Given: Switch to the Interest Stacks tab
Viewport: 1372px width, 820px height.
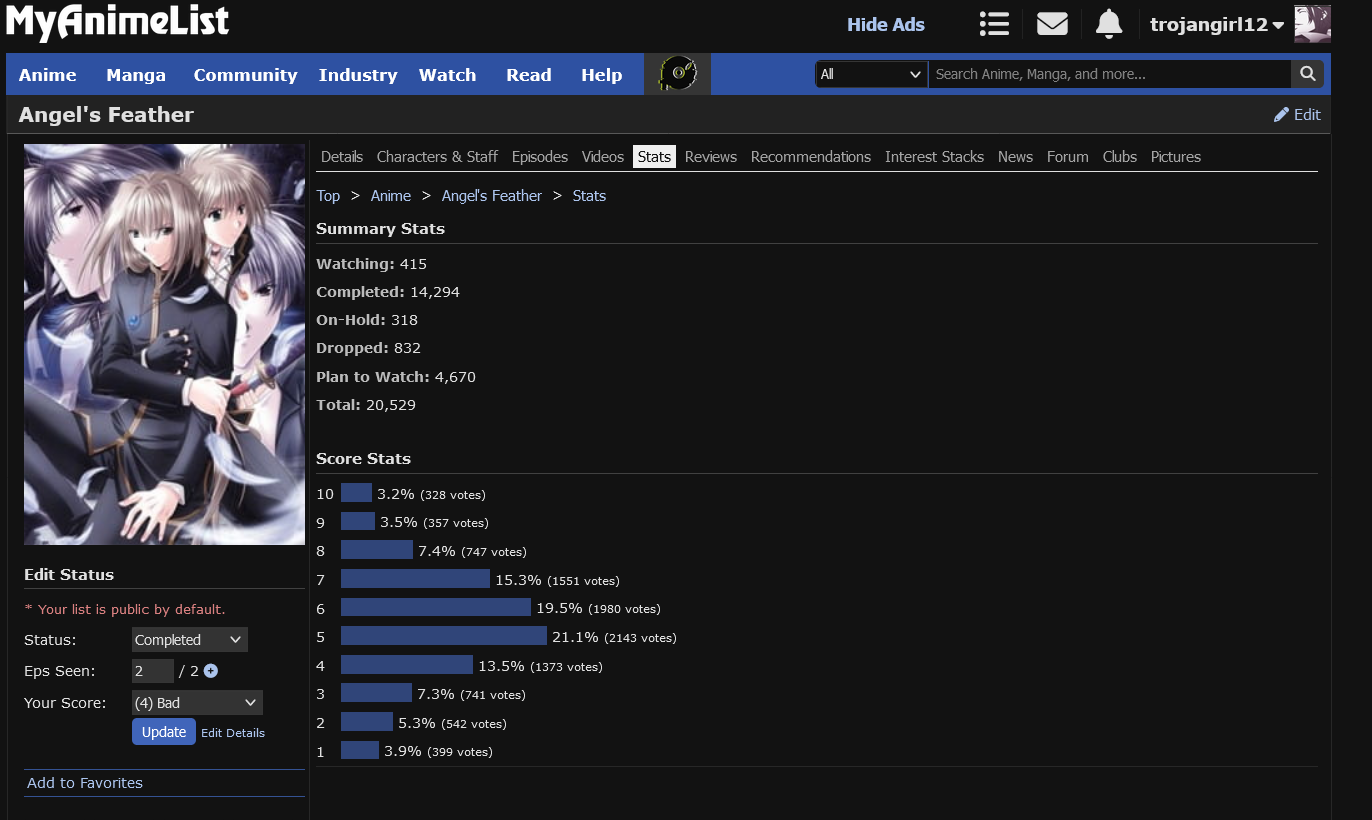Looking at the screenshot, I should [934, 157].
